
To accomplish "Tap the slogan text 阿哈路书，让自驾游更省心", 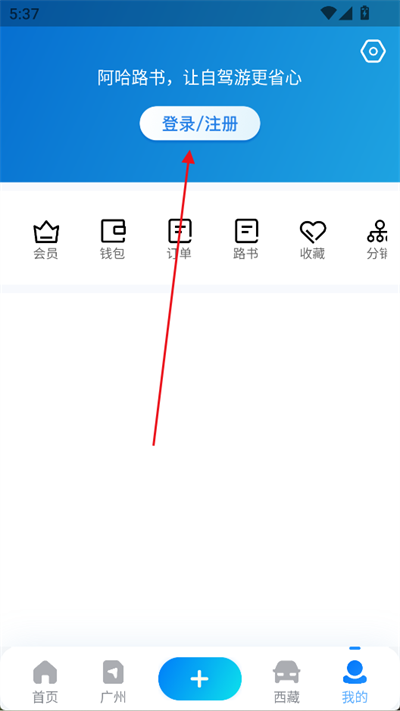I will pos(200,78).
